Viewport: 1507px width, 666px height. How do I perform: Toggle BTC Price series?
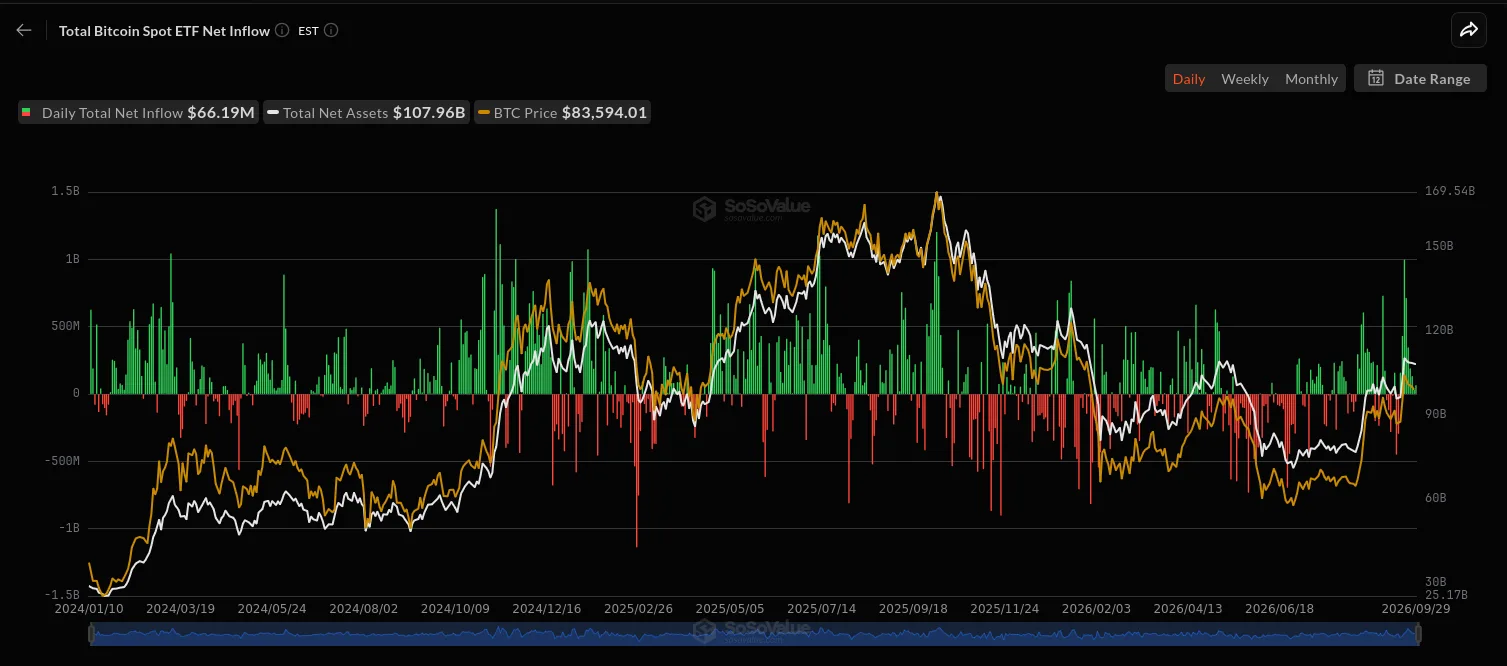563,113
